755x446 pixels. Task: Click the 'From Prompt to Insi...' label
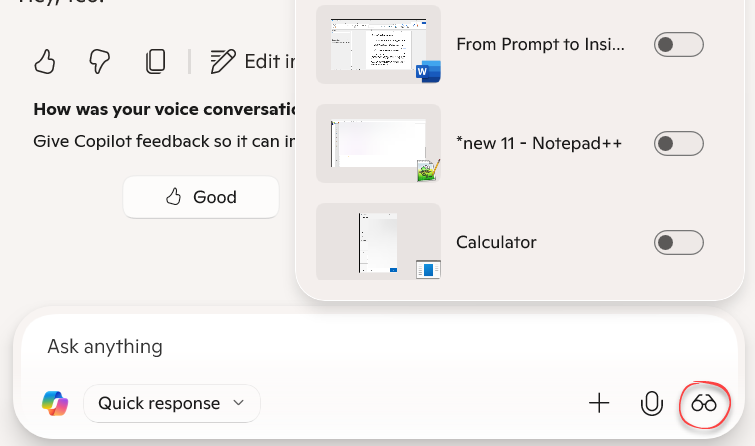pos(540,44)
